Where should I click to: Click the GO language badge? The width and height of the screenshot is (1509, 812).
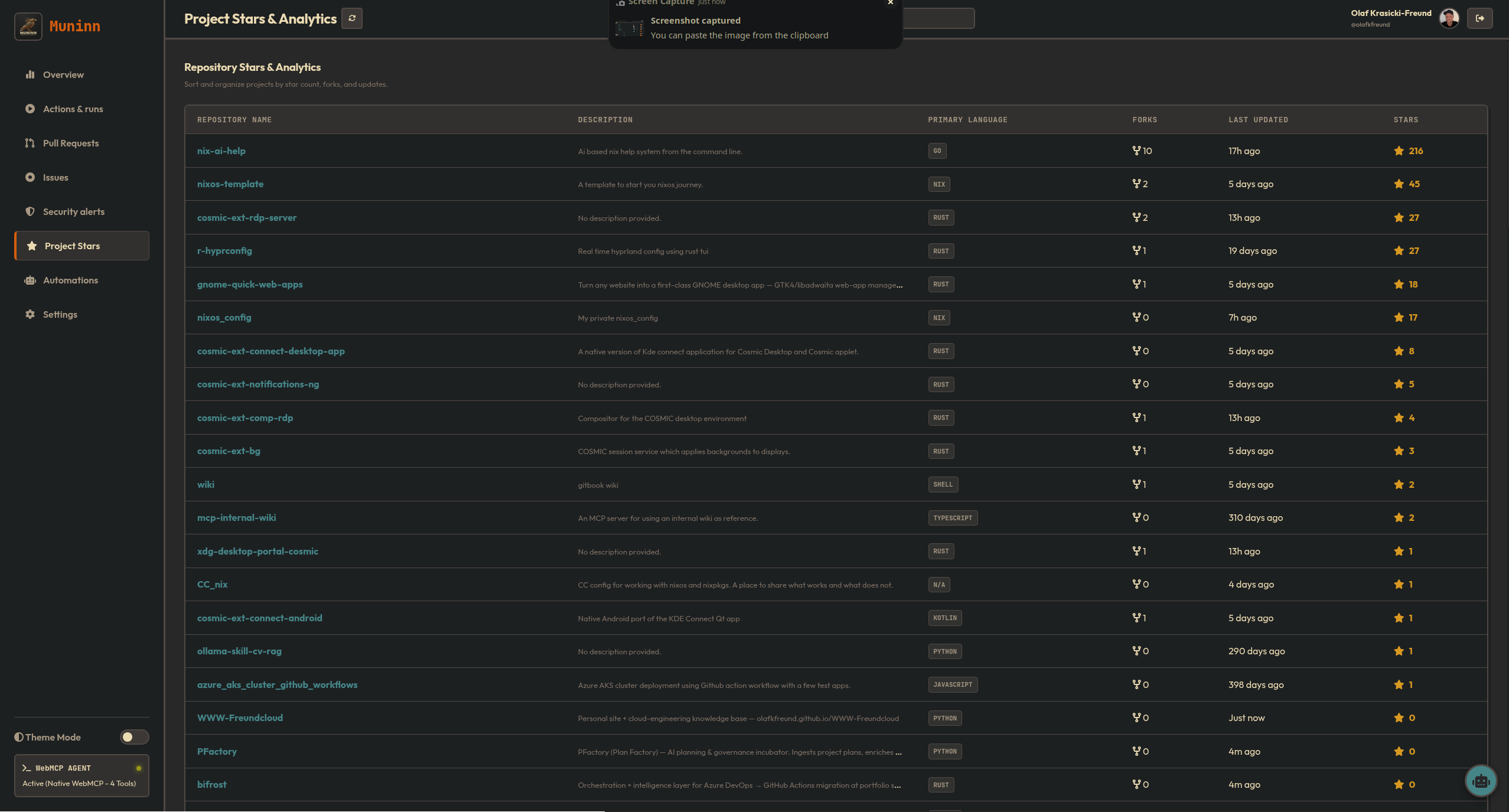coord(937,151)
